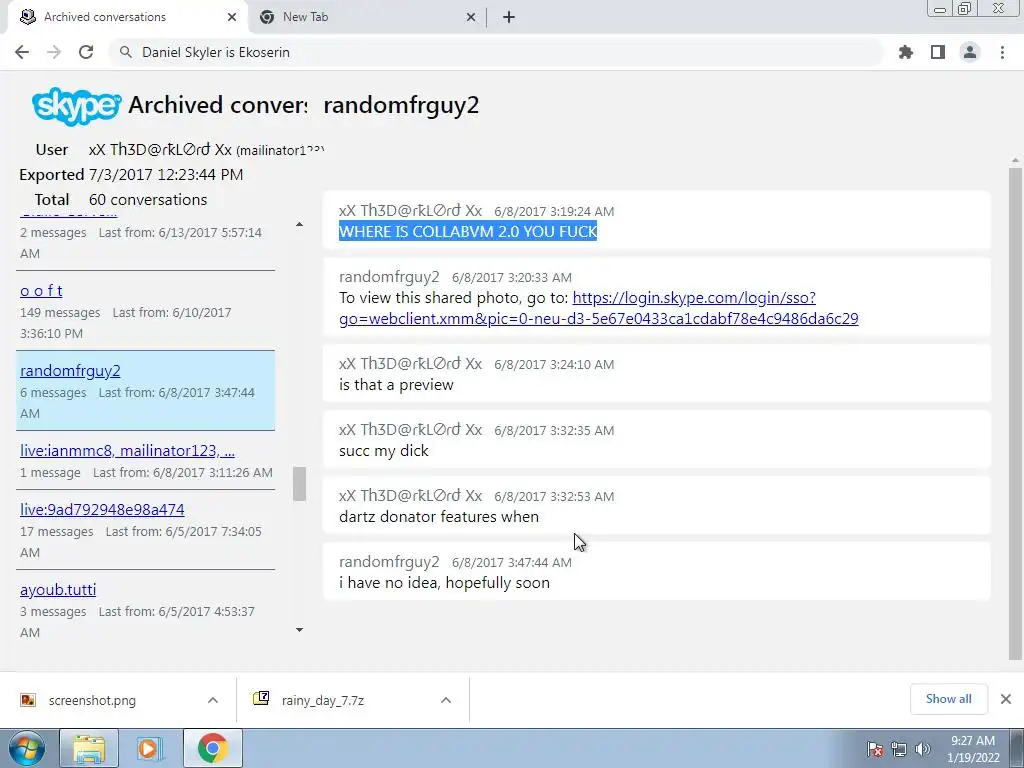The width and height of the screenshot is (1024, 768).
Task: Click conversation list scroll down arrow
Action: pos(299,630)
